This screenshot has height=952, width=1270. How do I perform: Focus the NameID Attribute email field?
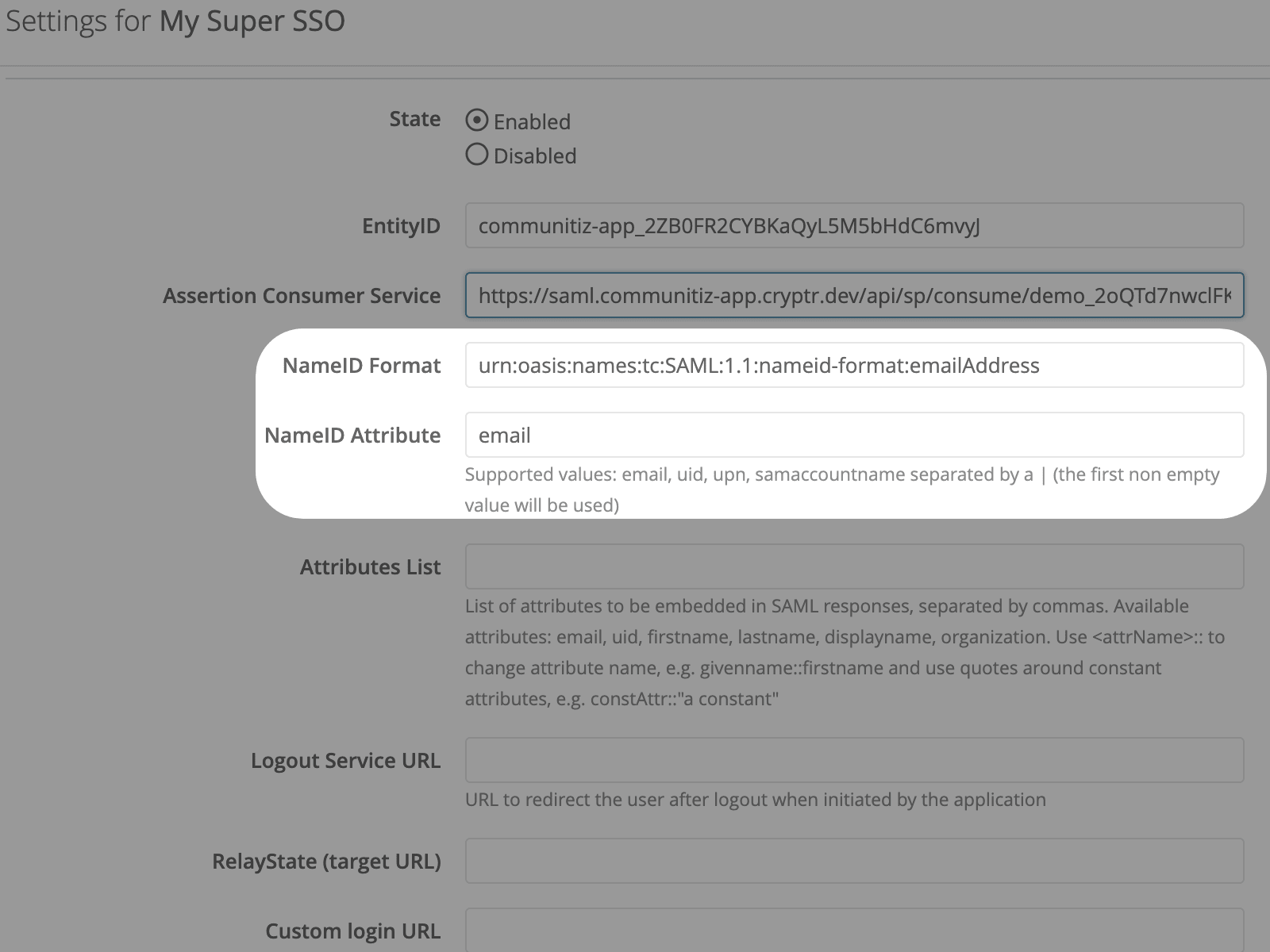pos(854,435)
